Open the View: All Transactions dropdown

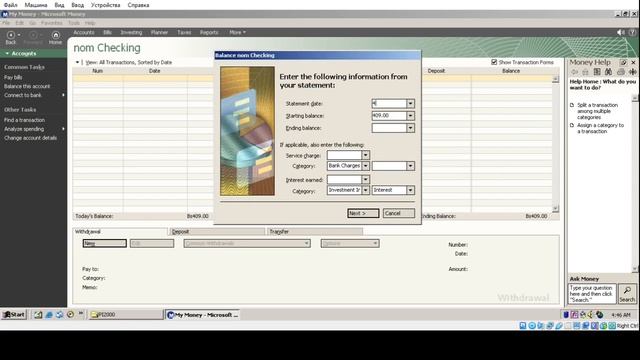(78, 62)
